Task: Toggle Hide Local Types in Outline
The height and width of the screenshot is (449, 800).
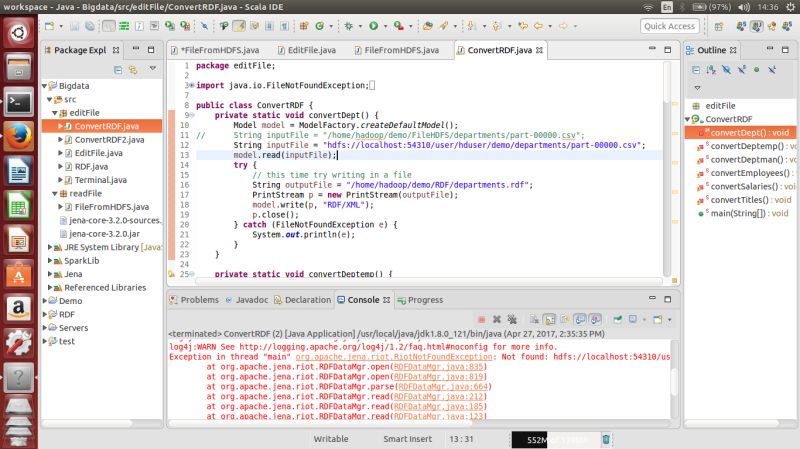Action: (772, 70)
